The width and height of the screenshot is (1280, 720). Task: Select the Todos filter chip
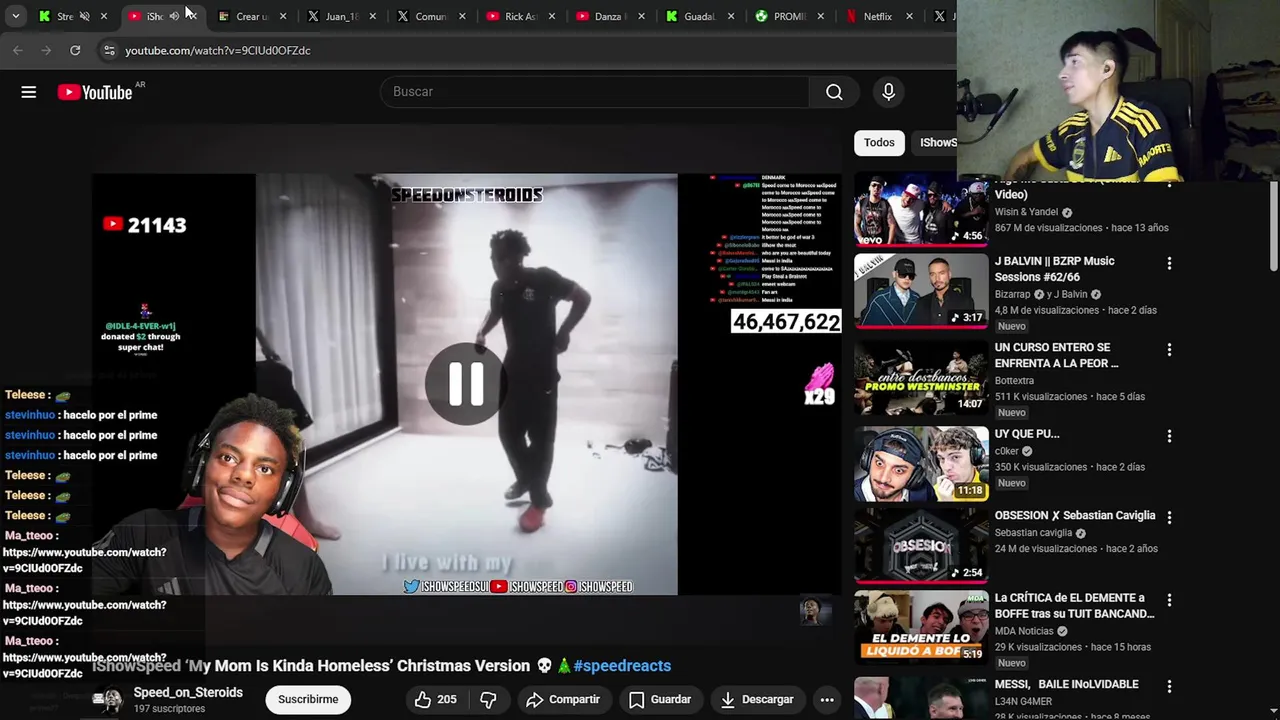[x=879, y=142]
